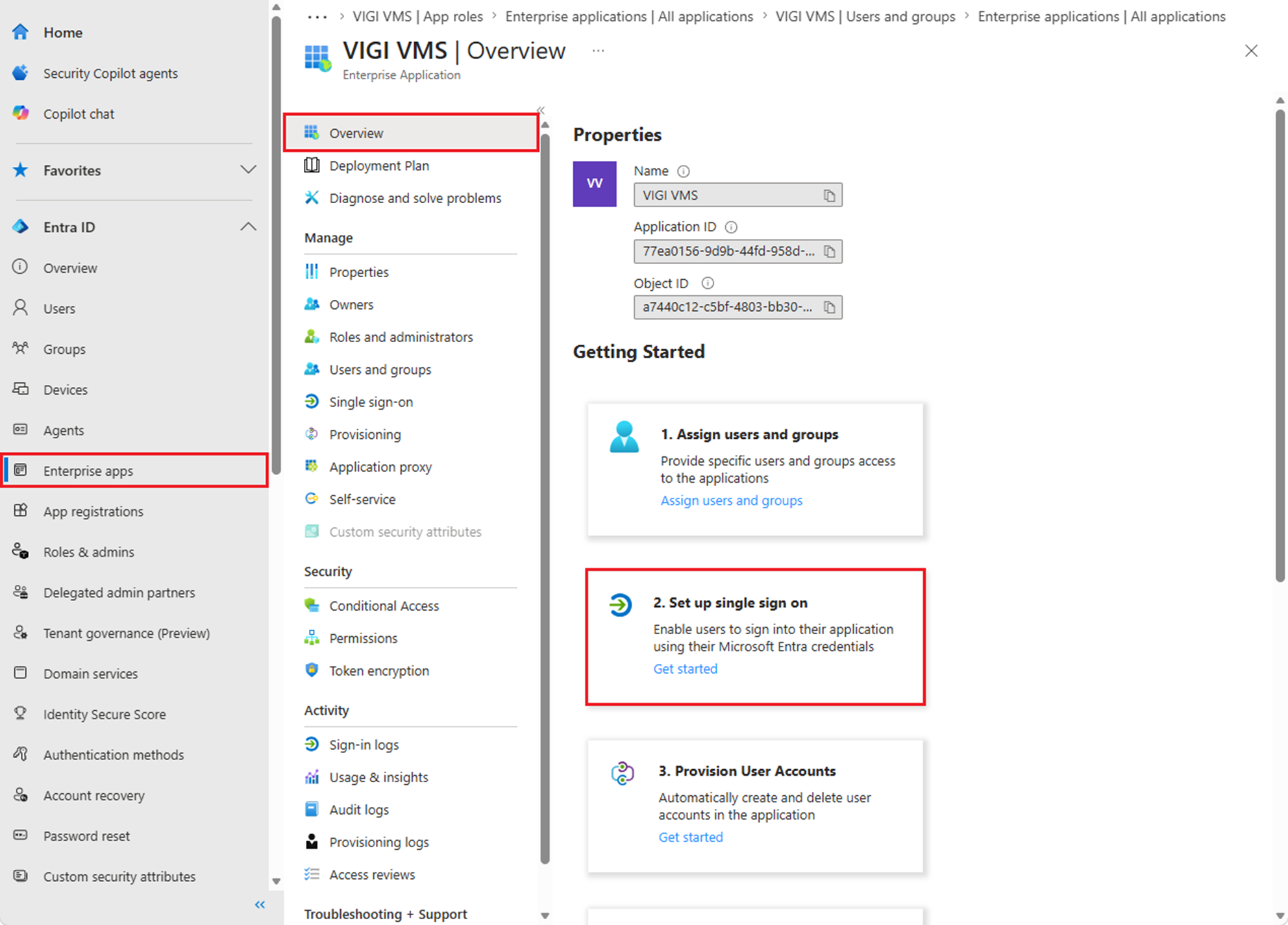Collapse the application resource menu
Screen dimensions: 1288x925
541,110
